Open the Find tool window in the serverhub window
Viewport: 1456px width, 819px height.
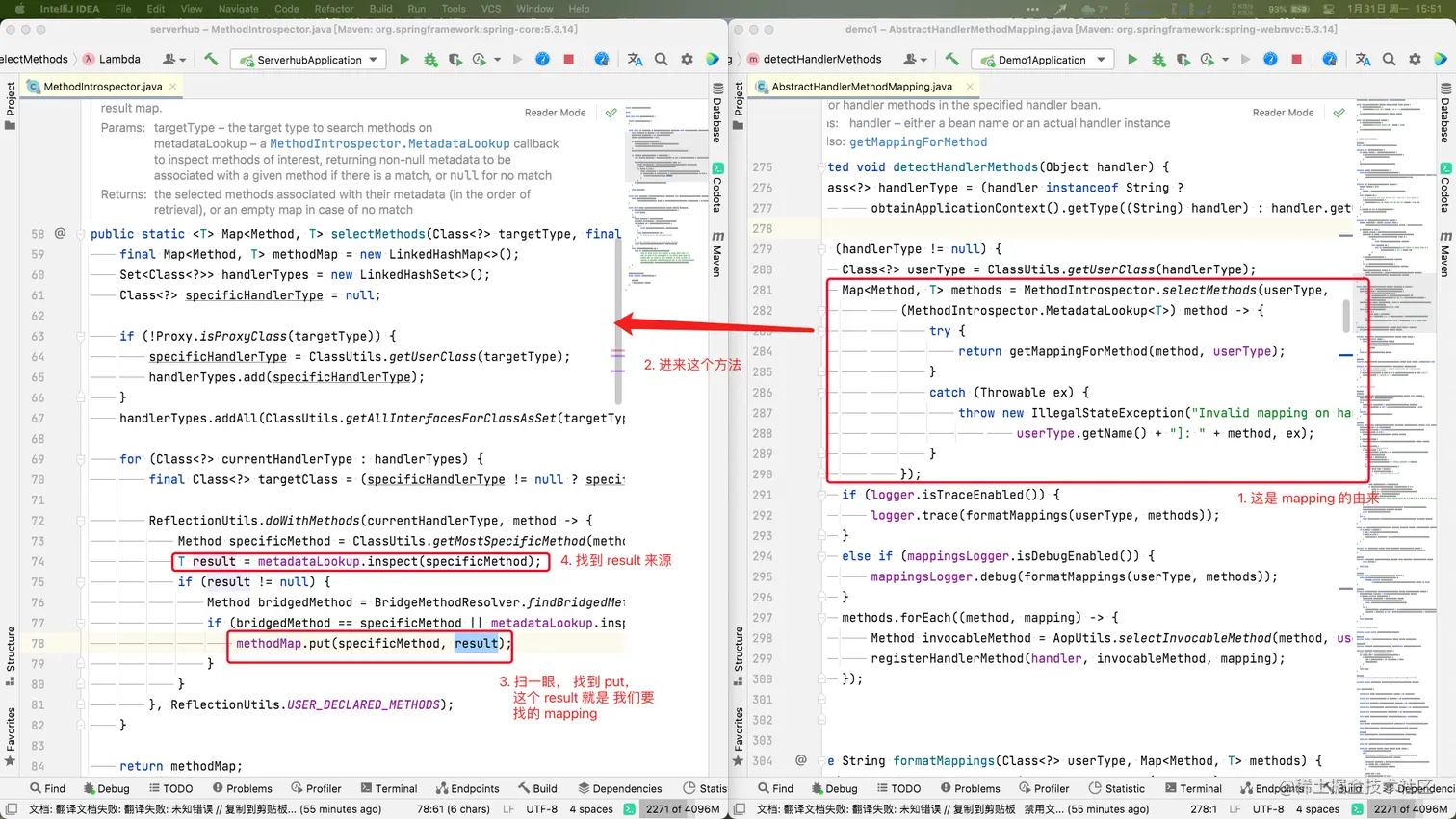(x=47, y=788)
